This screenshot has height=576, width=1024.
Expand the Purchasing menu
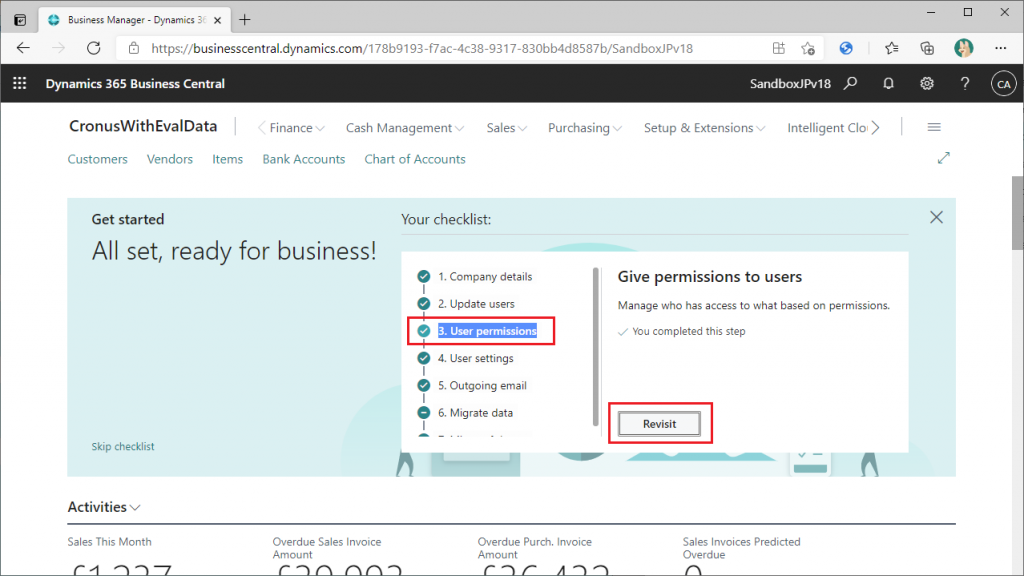click(x=584, y=128)
